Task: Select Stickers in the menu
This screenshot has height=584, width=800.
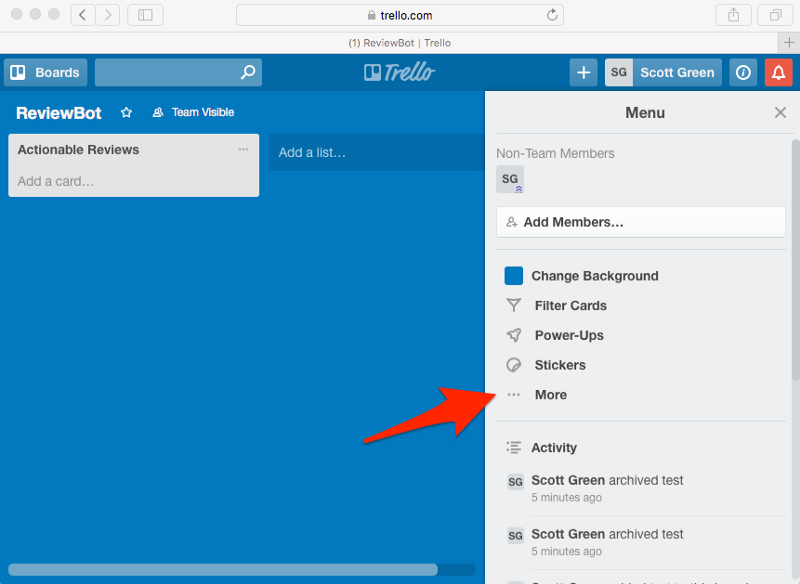Action: [x=559, y=365]
